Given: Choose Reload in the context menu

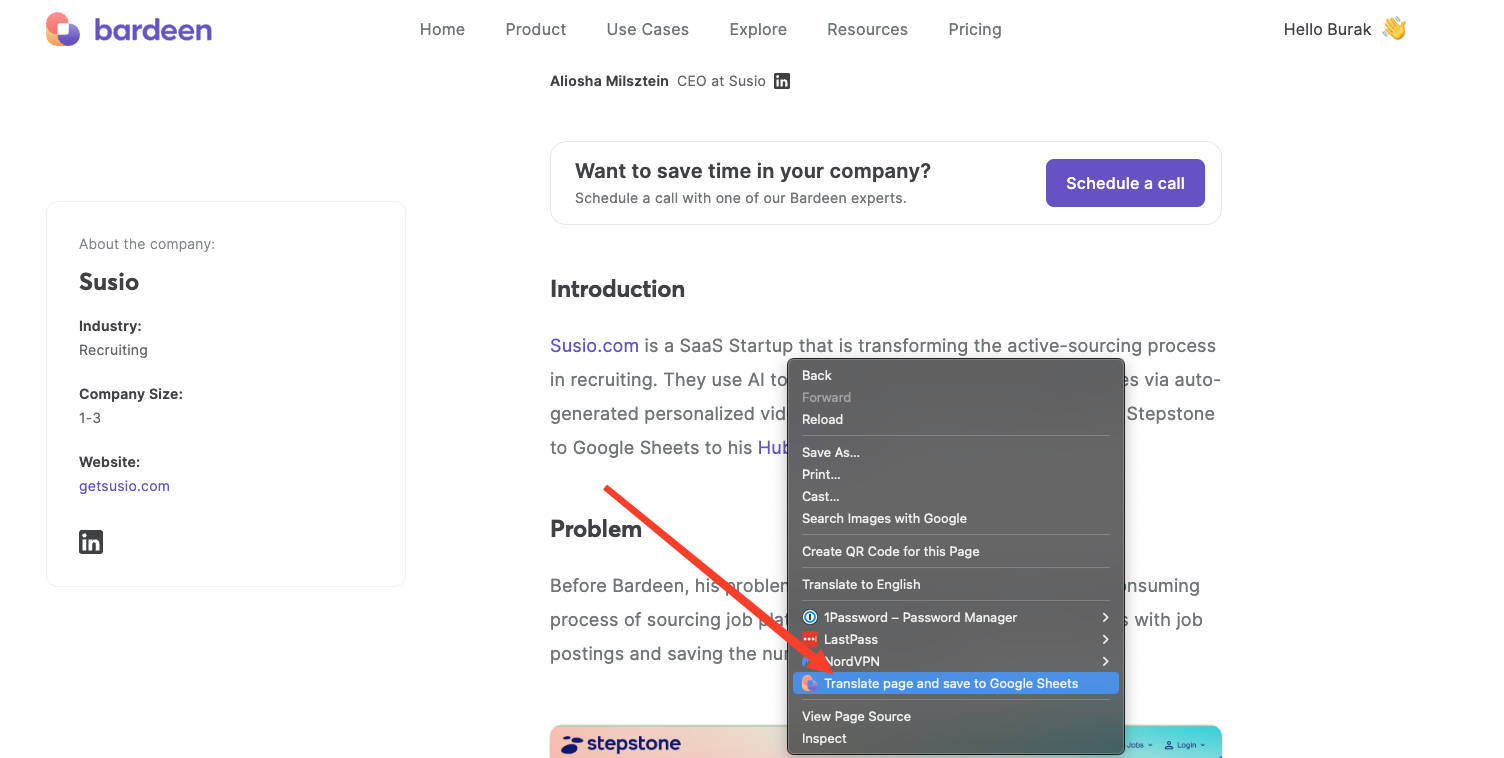Looking at the screenshot, I should (956, 420).
